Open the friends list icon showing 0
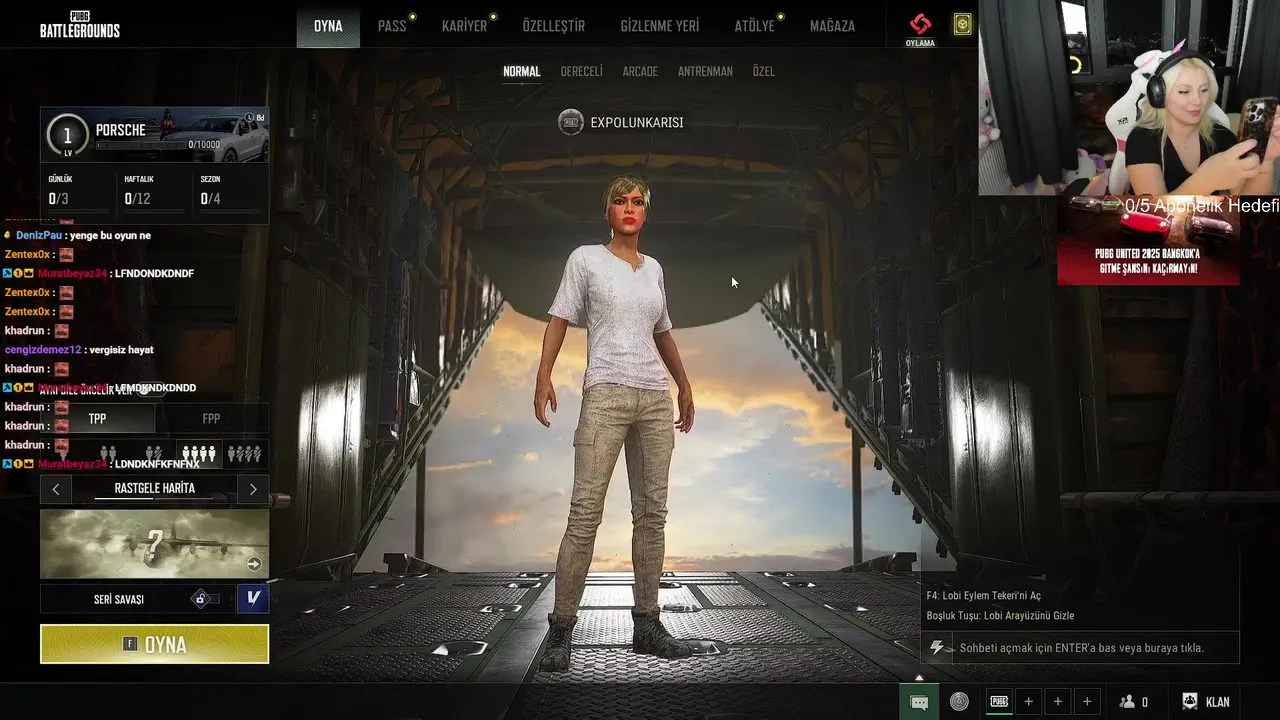 click(1134, 702)
